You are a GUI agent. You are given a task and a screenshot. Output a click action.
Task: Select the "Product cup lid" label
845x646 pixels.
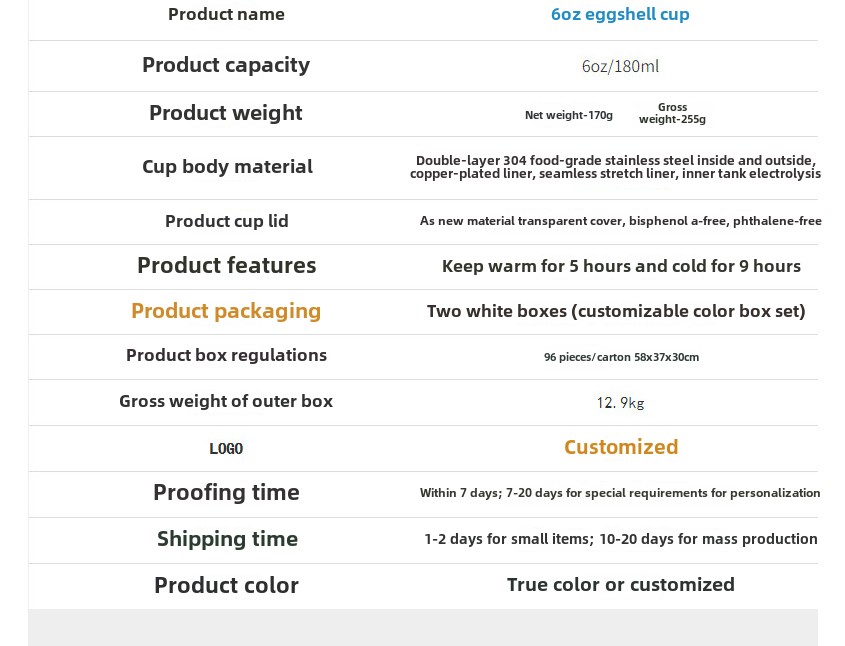point(226,221)
